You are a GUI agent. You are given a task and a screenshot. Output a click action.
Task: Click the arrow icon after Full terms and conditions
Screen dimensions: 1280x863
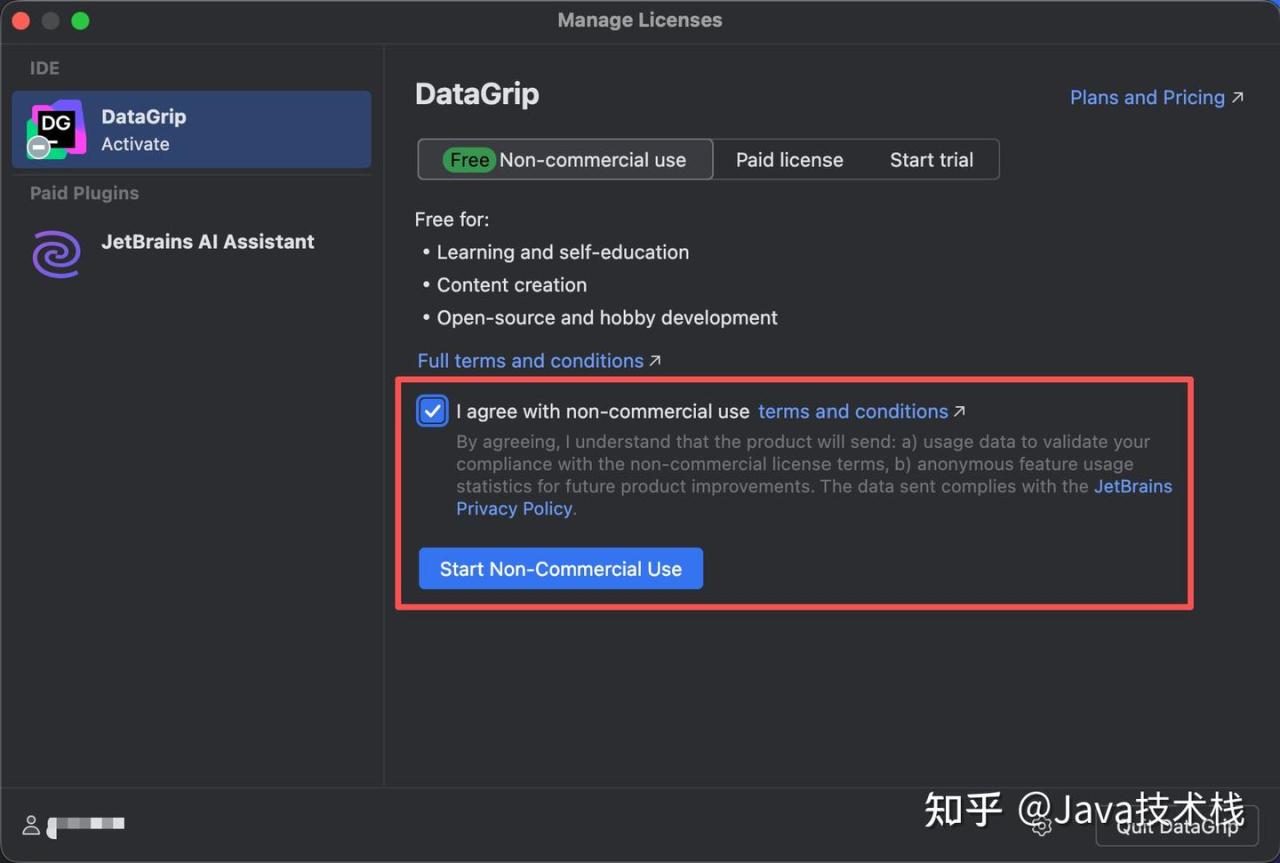click(655, 360)
